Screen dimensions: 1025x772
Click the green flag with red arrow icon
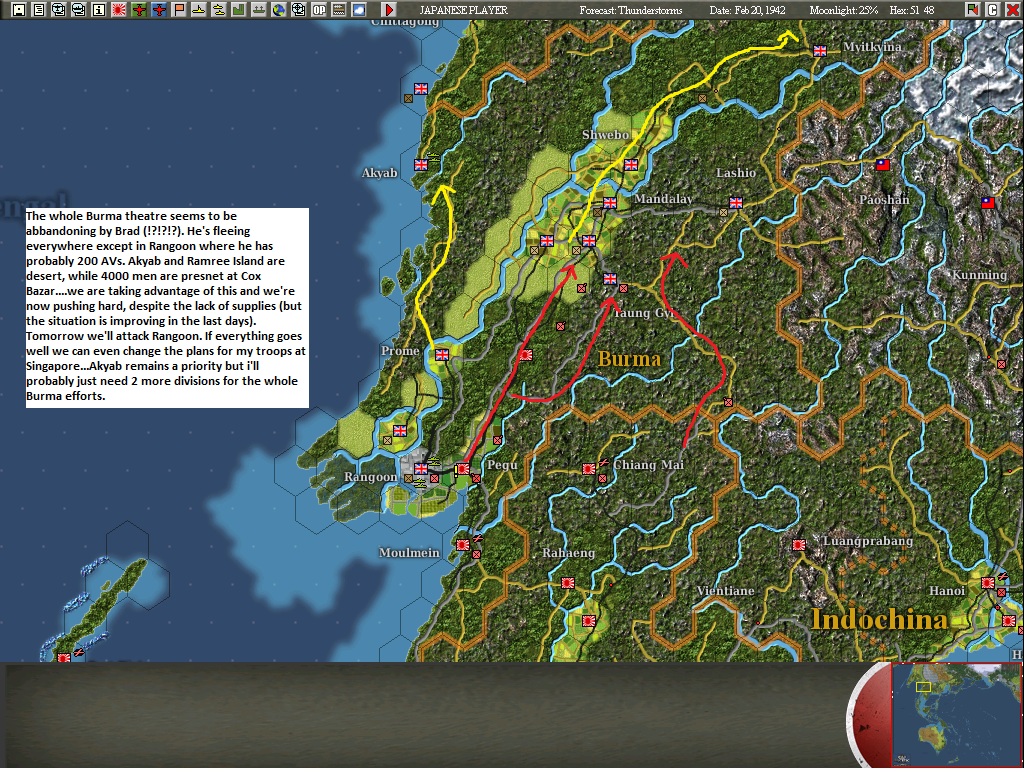point(973,10)
